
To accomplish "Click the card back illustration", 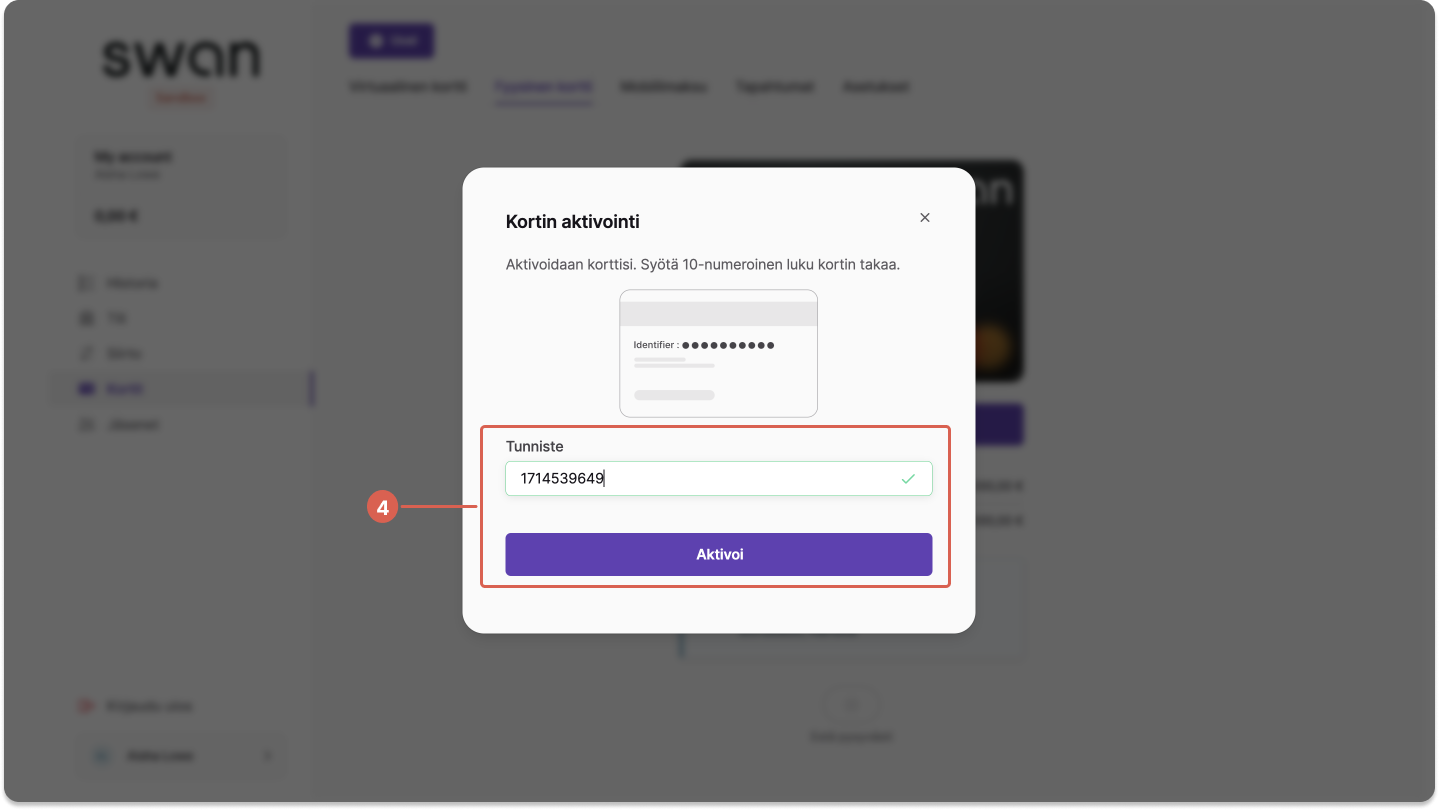I will (718, 353).
